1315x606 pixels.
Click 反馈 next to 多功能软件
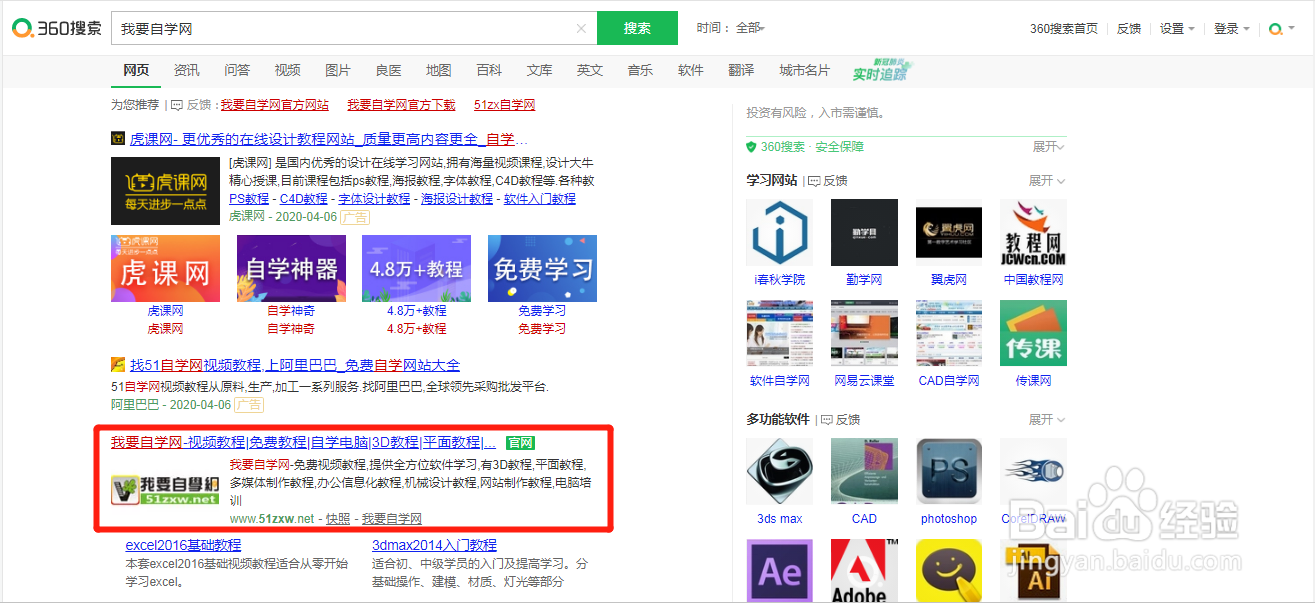tap(840, 420)
